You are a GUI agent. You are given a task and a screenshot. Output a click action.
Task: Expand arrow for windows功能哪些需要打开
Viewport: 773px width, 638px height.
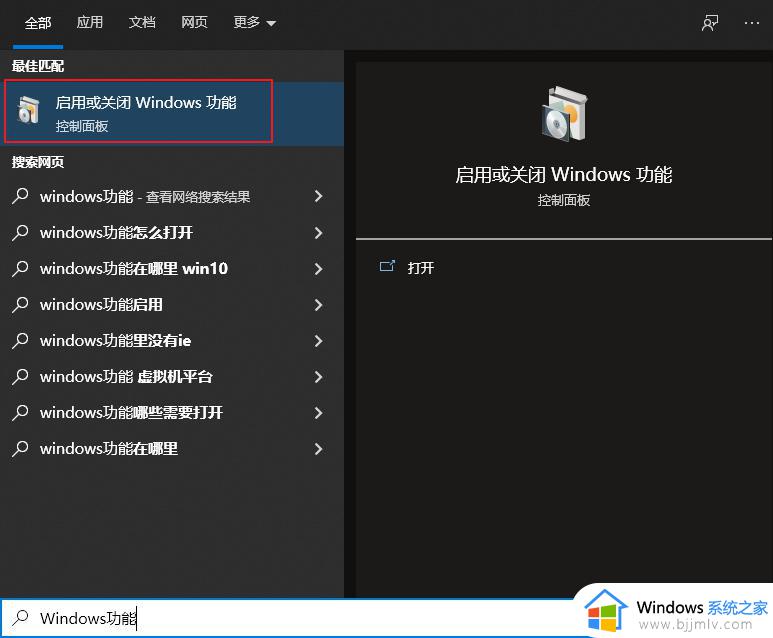318,412
